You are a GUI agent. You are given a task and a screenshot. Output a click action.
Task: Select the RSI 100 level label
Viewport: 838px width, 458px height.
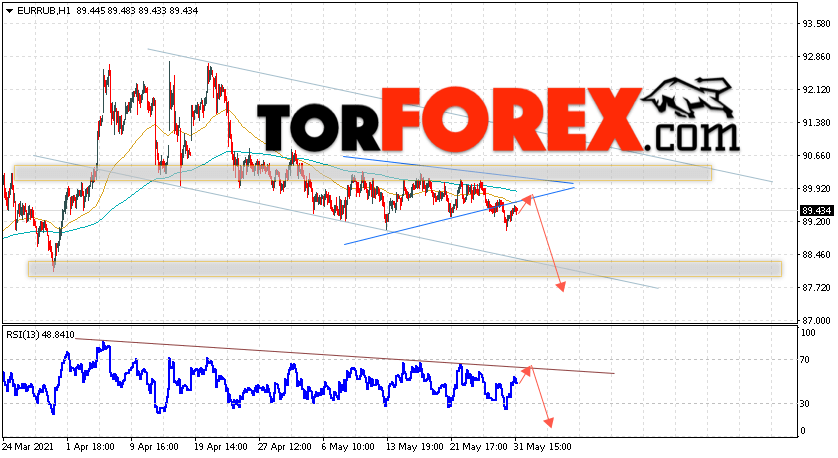809,333
